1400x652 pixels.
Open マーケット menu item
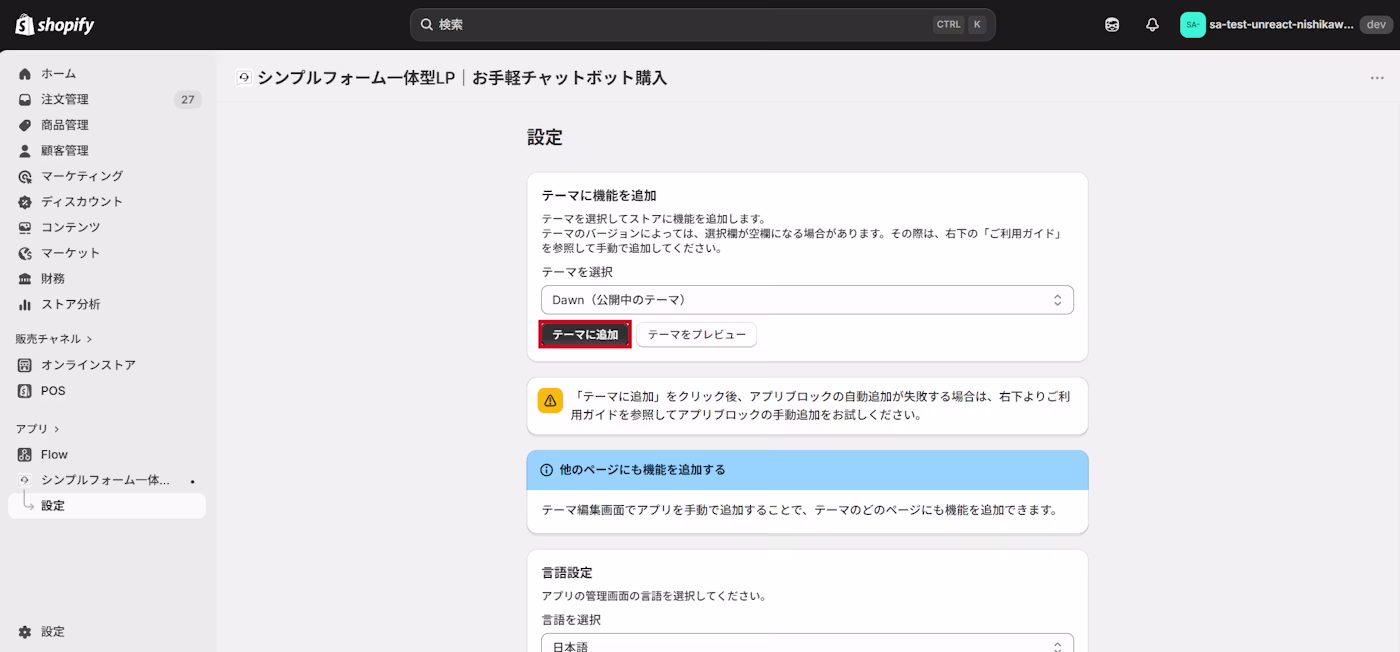coord(71,253)
